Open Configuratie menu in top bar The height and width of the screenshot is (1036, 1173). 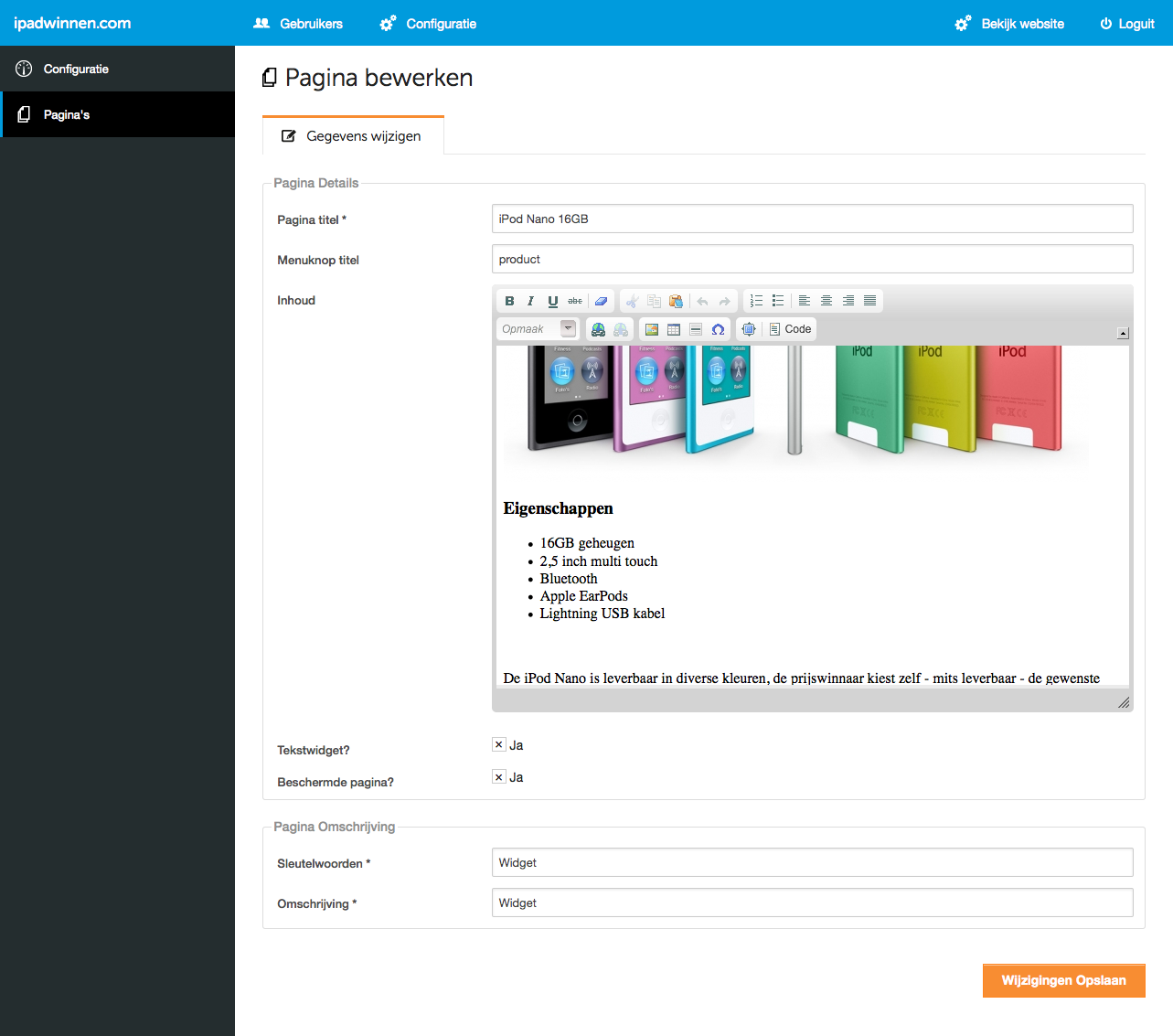[428, 24]
